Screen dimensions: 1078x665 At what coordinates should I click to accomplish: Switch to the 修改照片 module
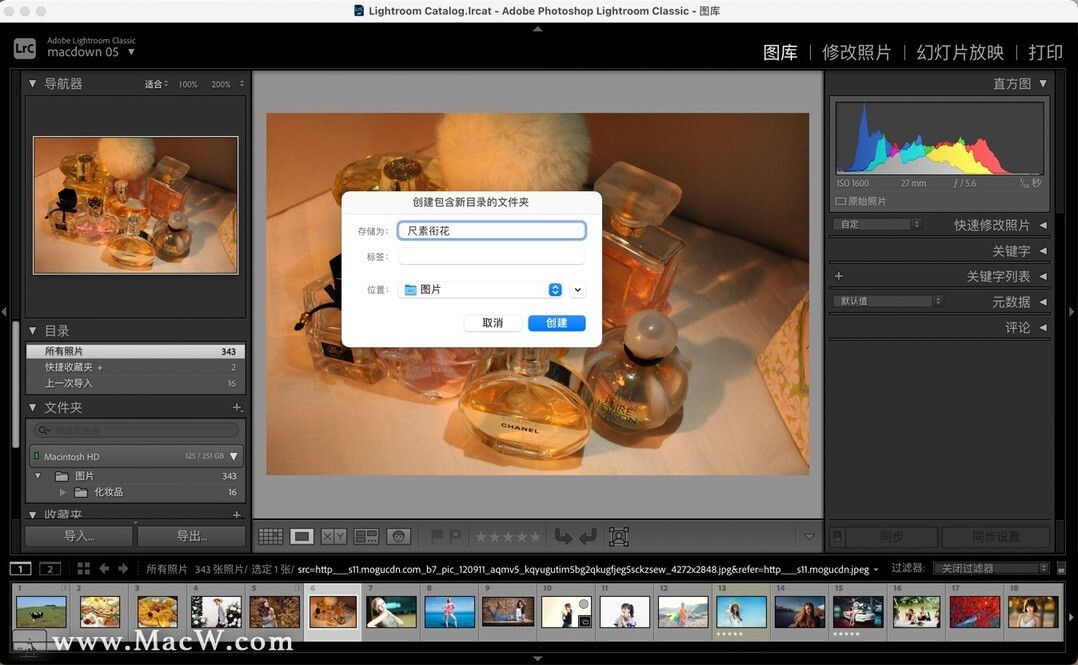pos(857,52)
